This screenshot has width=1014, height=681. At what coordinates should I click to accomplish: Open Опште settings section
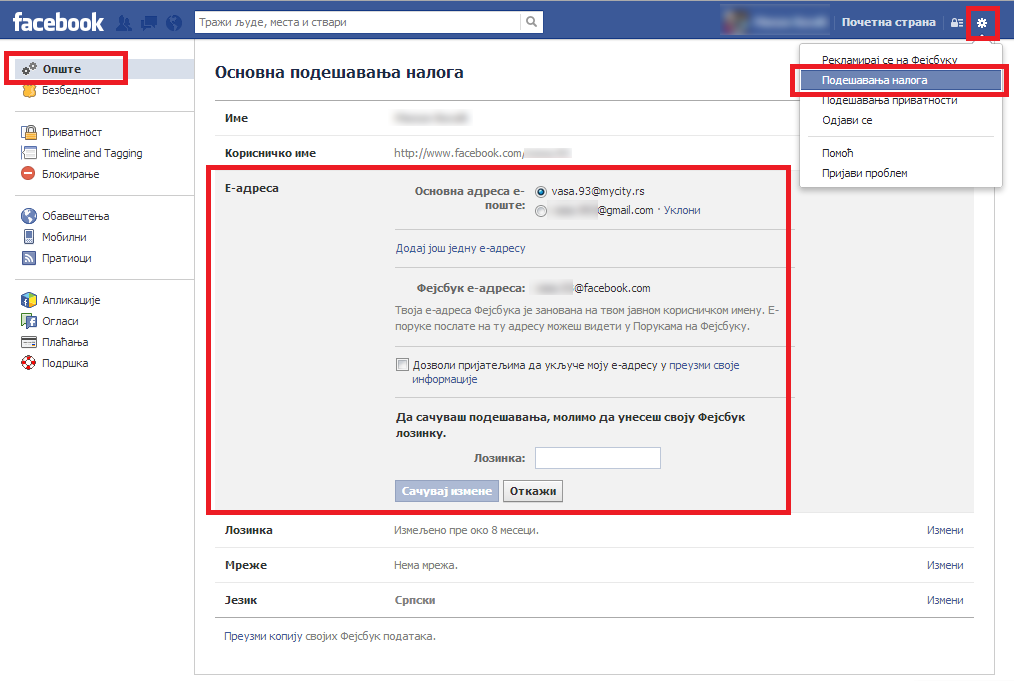pyautogui.click(x=103, y=69)
